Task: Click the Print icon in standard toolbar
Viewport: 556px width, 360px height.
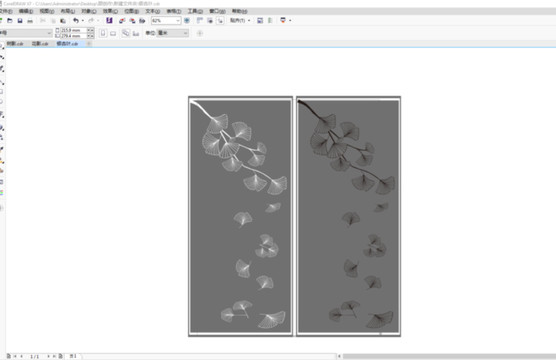Action: pyautogui.click(x=30, y=21)
